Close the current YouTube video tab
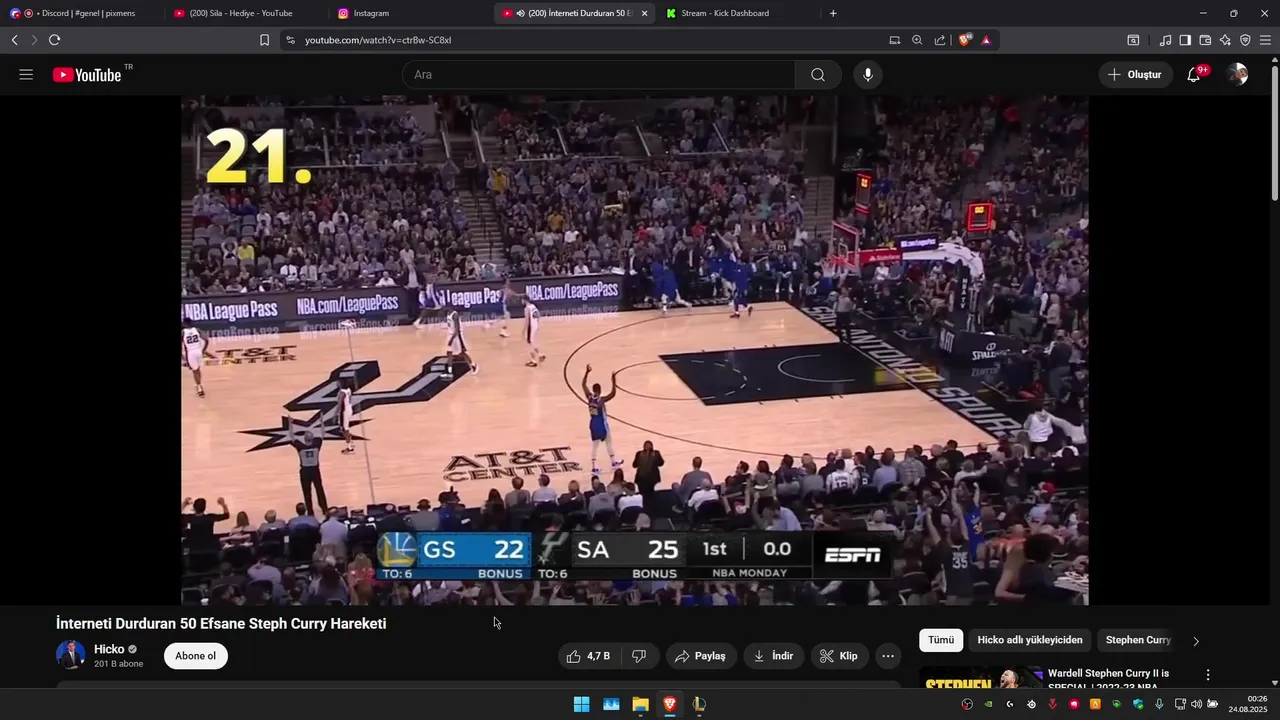This screenshot has width=1280, height=720. [x=644, y=13]
